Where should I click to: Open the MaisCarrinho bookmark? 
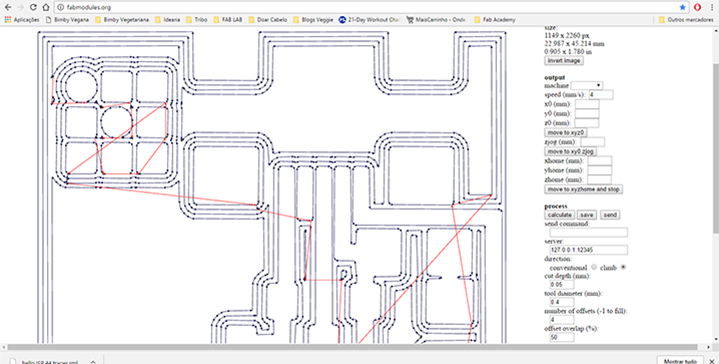(x=436, y=20)
